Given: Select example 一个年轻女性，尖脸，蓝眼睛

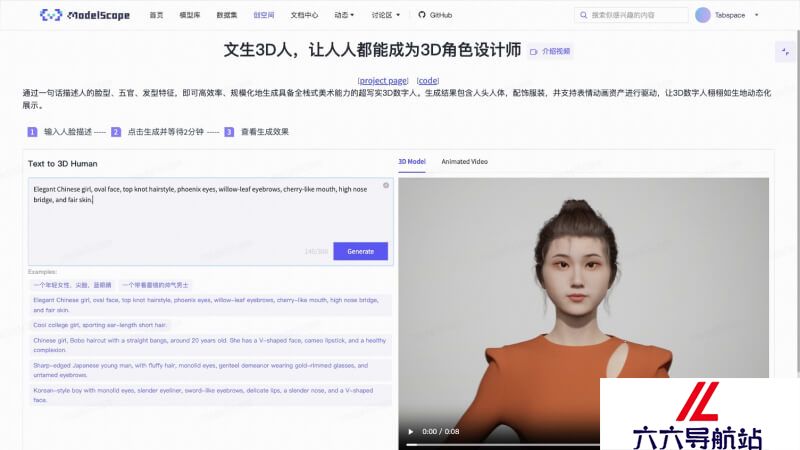Looking at the screenshot, I should click(x=72, y=285).
